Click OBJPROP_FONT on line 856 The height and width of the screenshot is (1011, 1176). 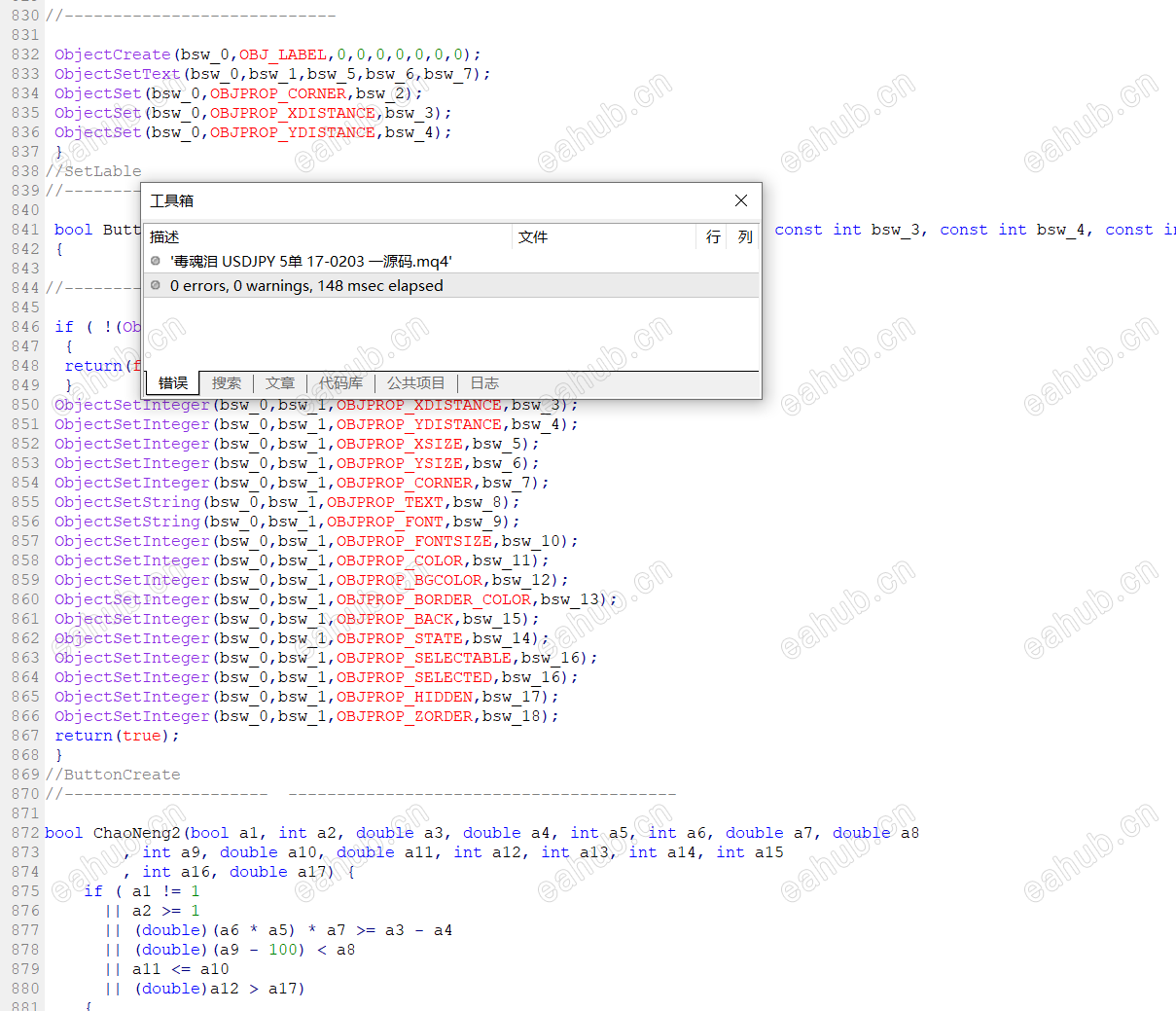pyautogui.click(x=385, y=522)
